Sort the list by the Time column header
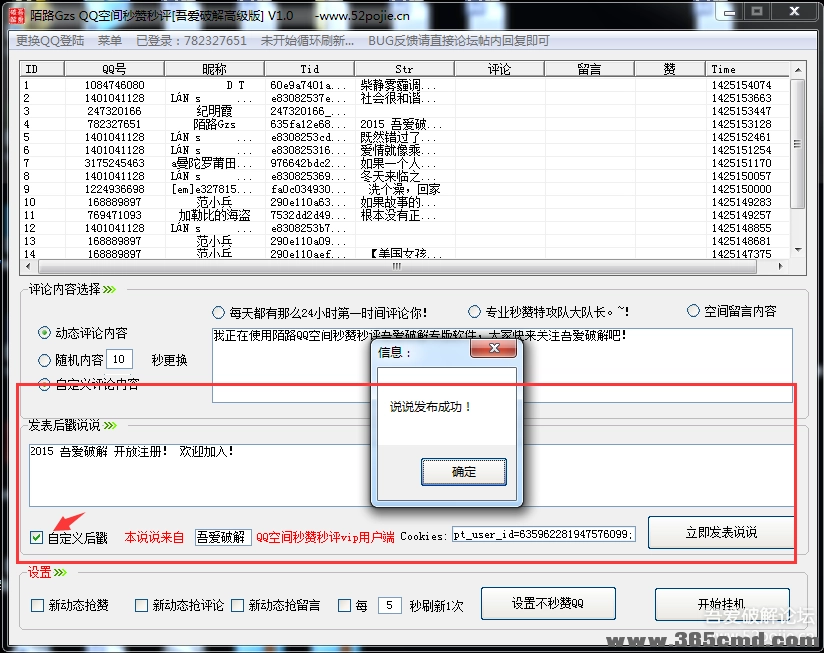 point(723,69)
